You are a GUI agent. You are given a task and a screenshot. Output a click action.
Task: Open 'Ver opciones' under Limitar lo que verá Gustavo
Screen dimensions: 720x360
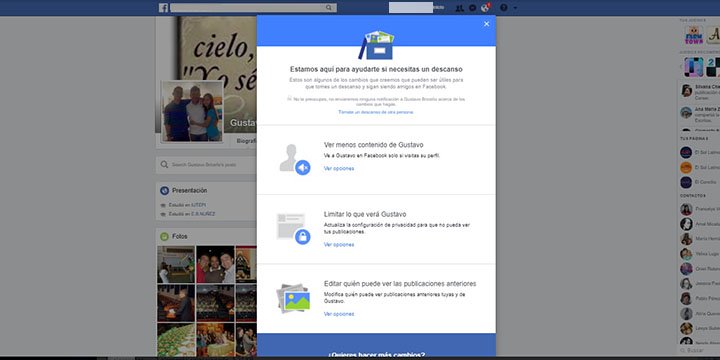pos(339,245)
